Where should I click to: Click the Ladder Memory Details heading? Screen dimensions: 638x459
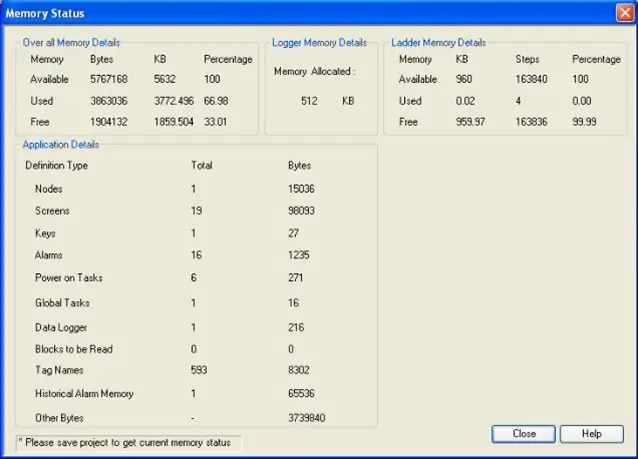439,42
